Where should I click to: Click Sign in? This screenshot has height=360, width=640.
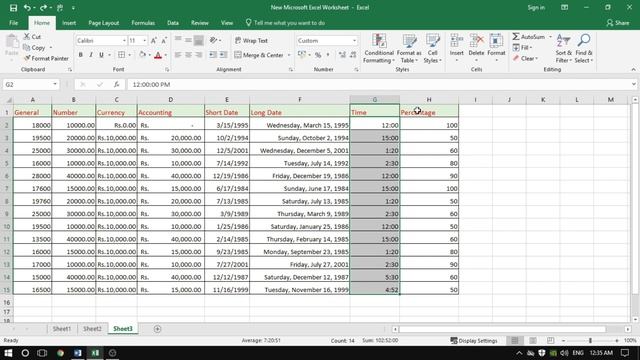(x=536, y=8)
